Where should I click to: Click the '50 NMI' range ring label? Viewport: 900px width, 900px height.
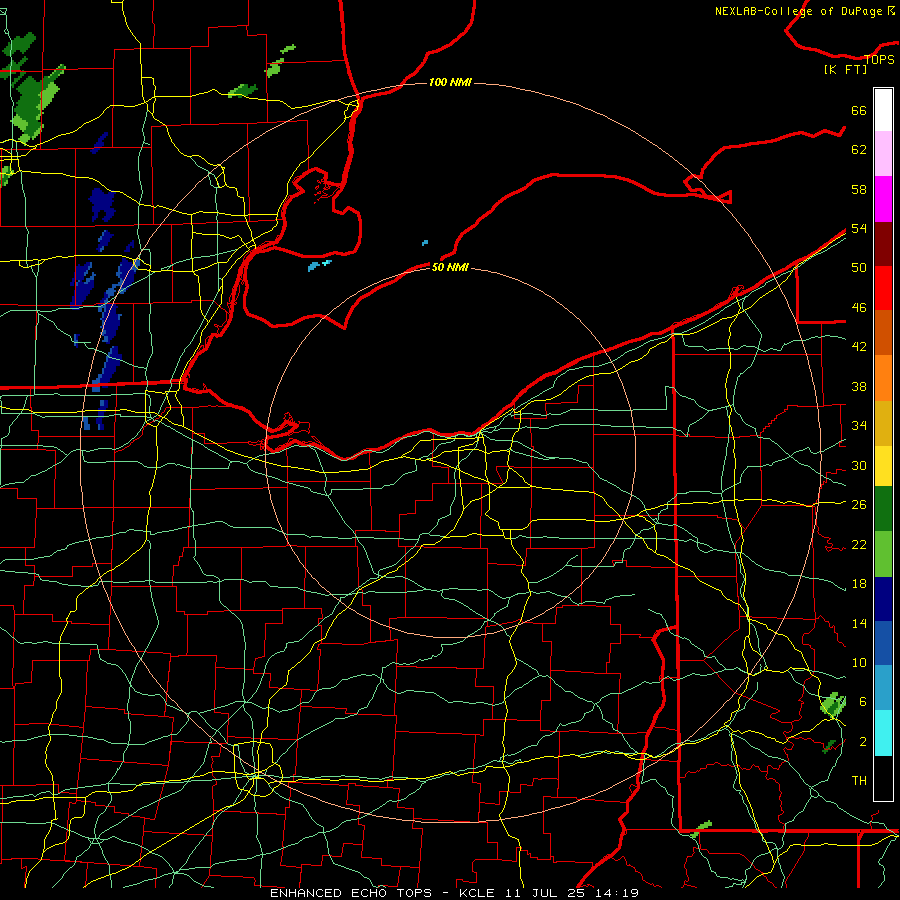point(450,267)
